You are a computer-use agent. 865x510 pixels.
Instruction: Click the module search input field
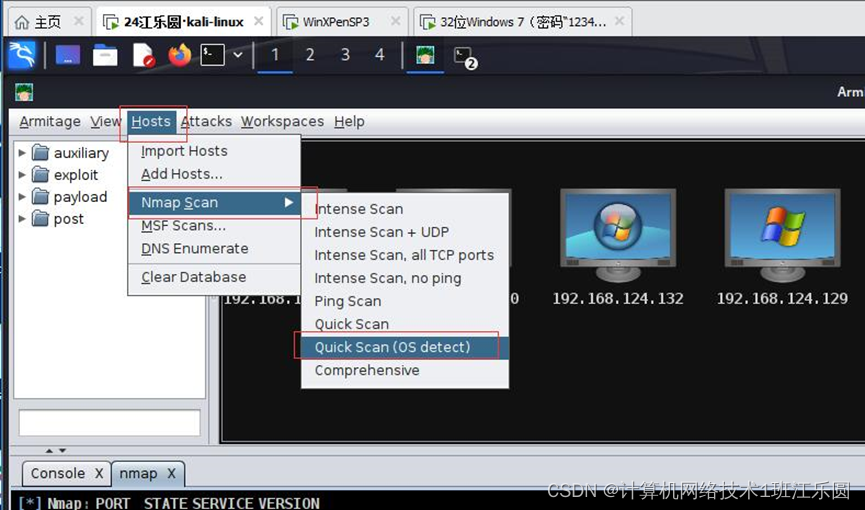click(109, 423)
